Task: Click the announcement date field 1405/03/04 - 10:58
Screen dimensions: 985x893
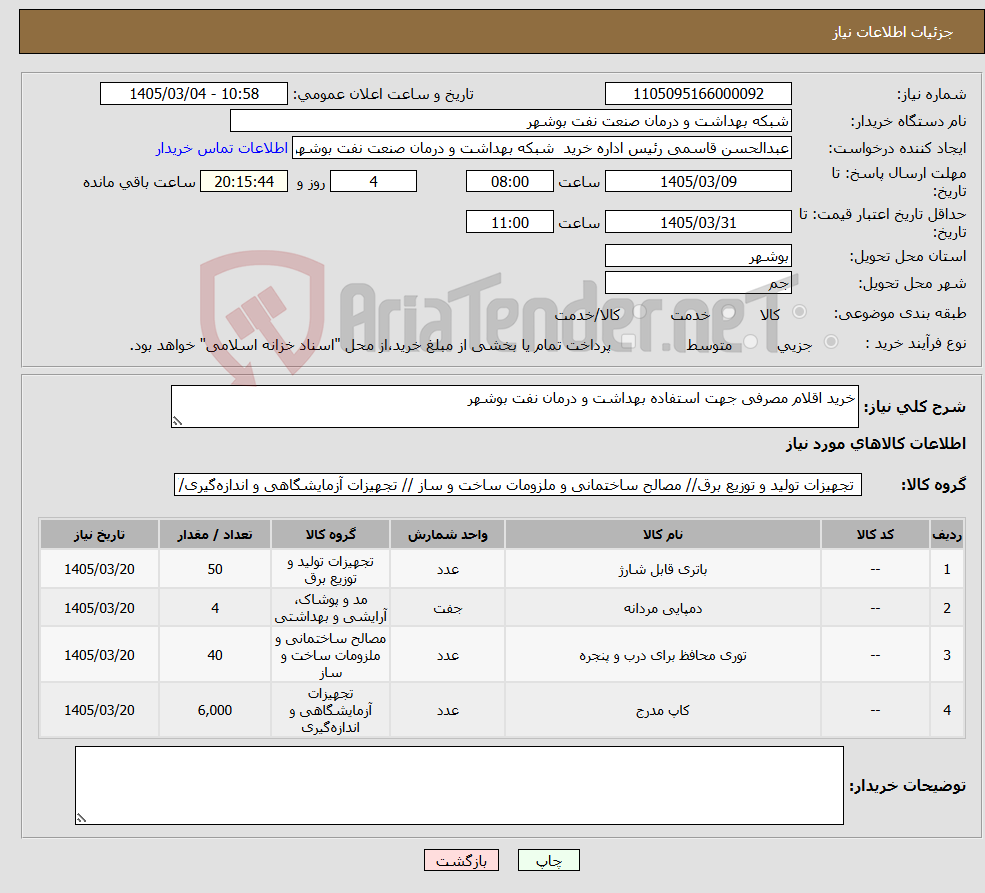Action: [193, 94]
